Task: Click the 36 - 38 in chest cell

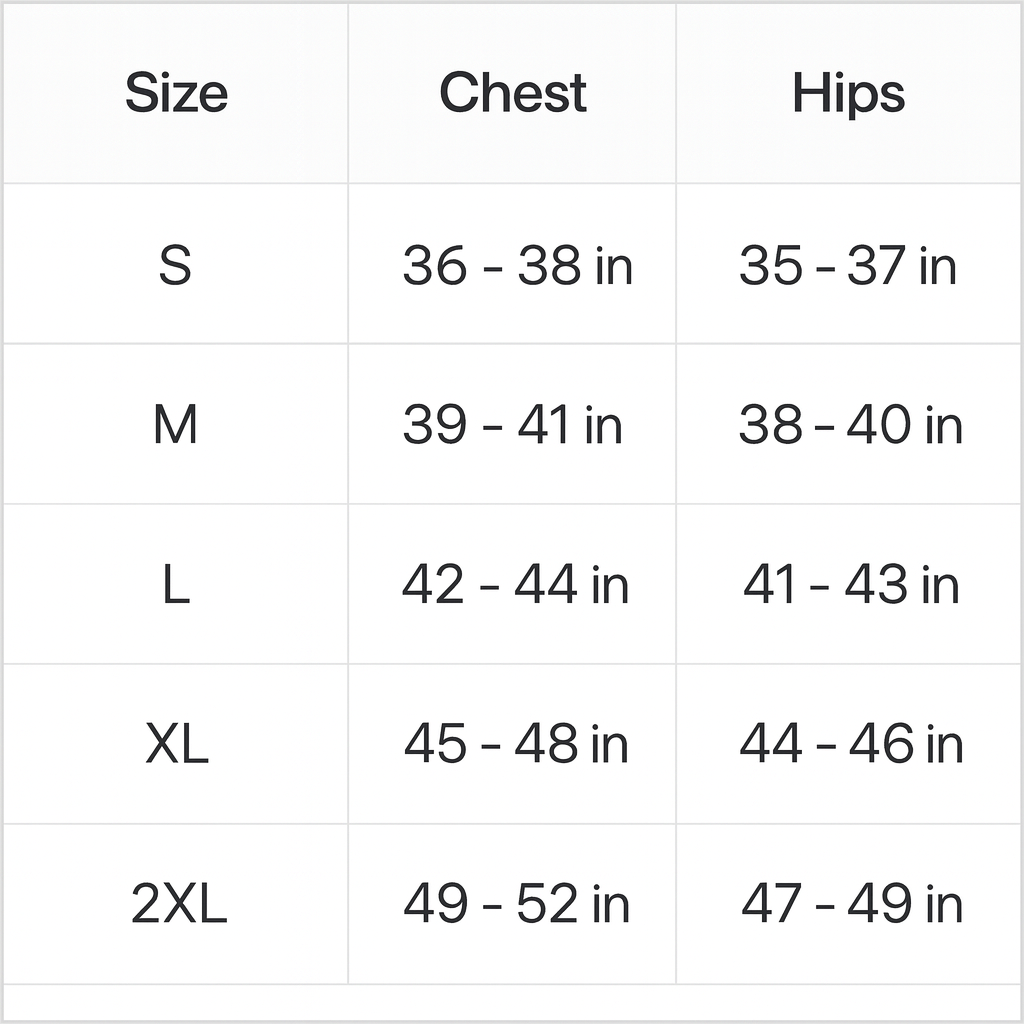Action: pyautogui.click(x=517, y=266)
